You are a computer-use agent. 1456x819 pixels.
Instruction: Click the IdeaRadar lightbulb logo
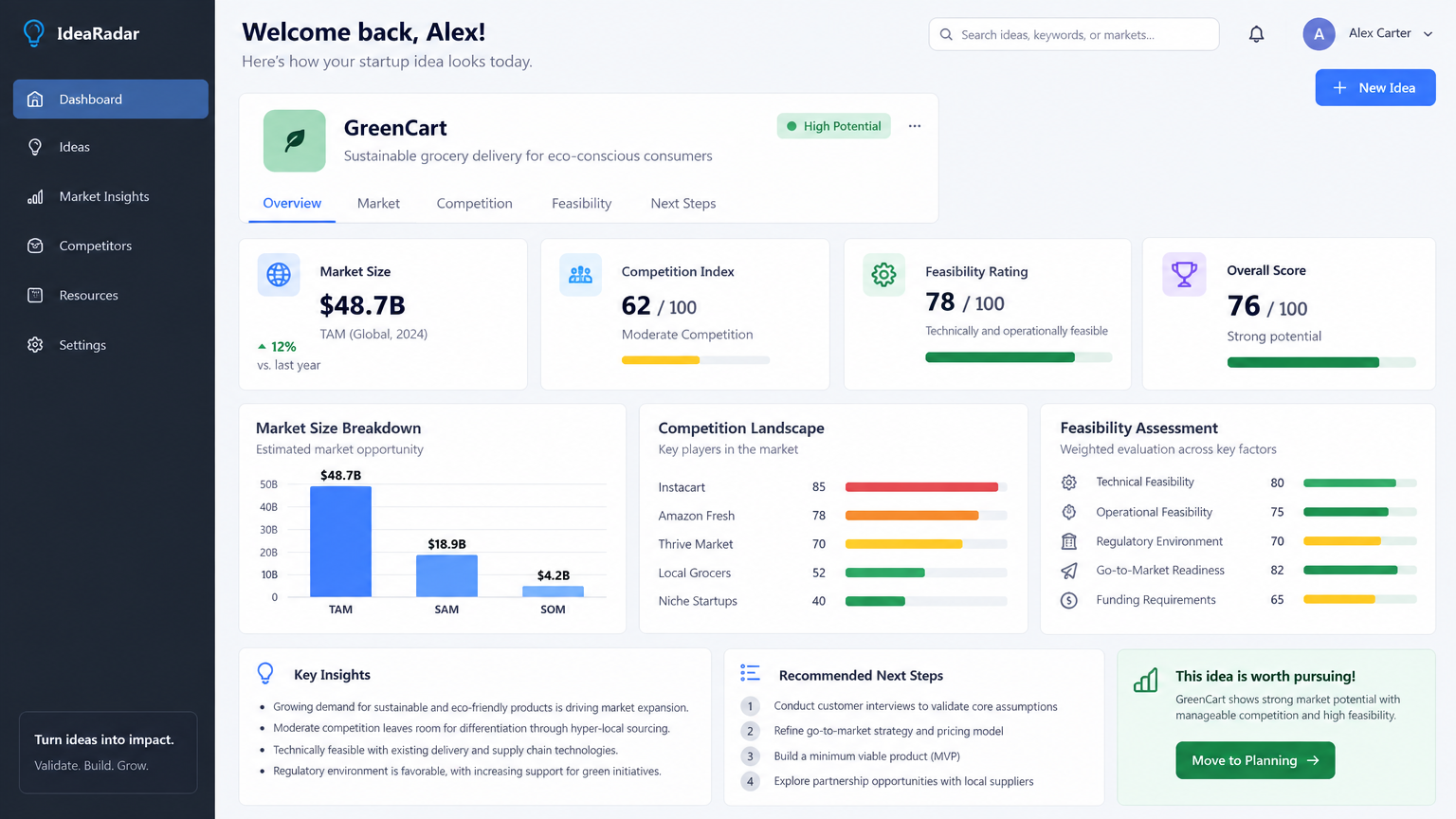click(34, 33)
